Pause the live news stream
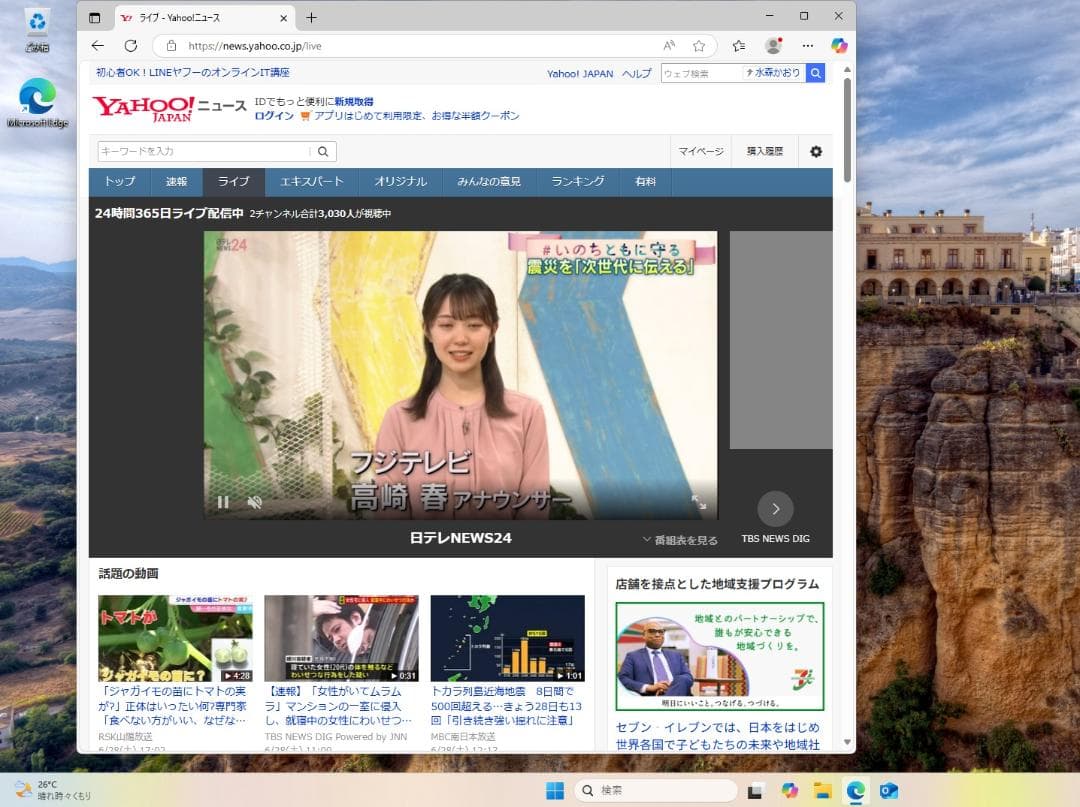This screenshot has width=1080, height=807. [222, 504]
